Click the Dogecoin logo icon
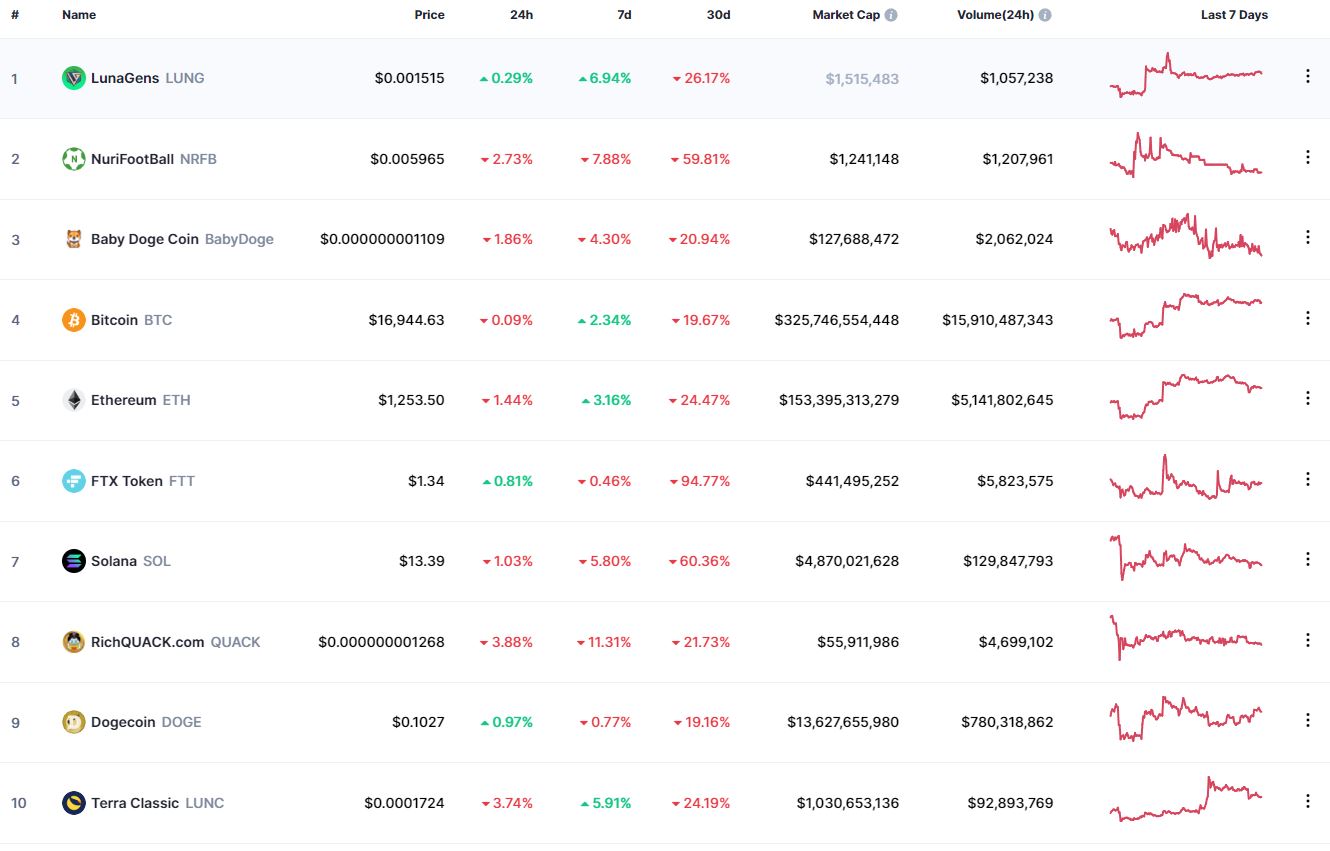1330x851 pixels. tap(74, 722)
